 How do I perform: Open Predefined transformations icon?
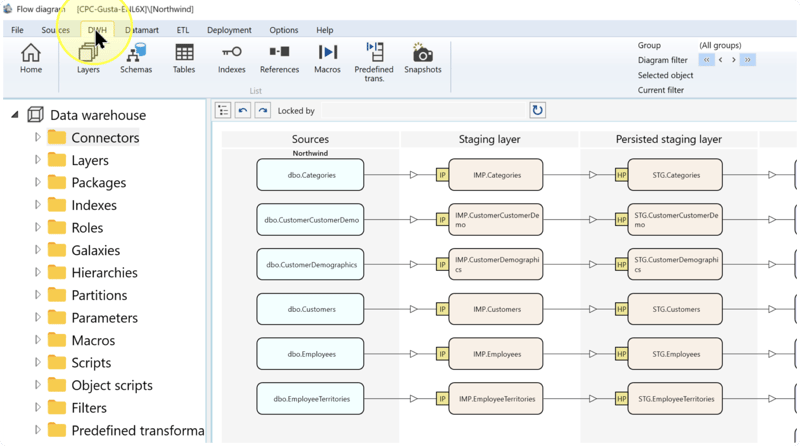click(x=374, y=62)
